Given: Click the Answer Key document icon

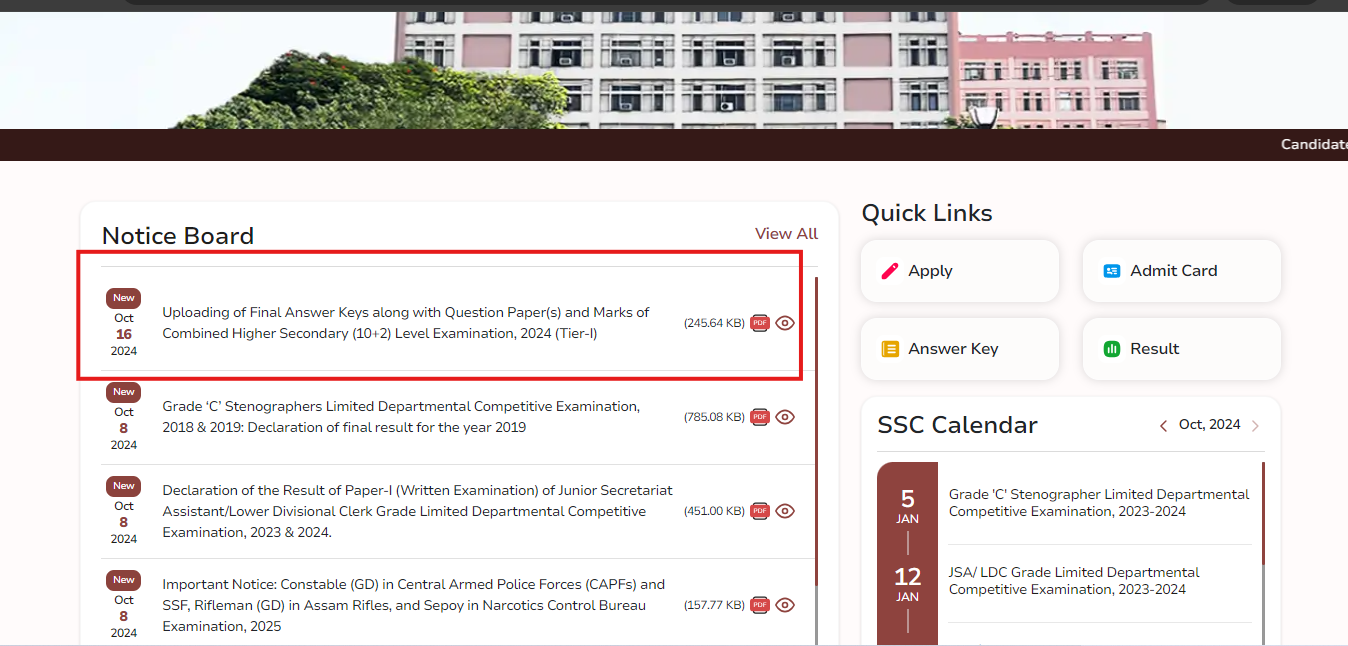Looking at the screenshot, I should (891, 348).
